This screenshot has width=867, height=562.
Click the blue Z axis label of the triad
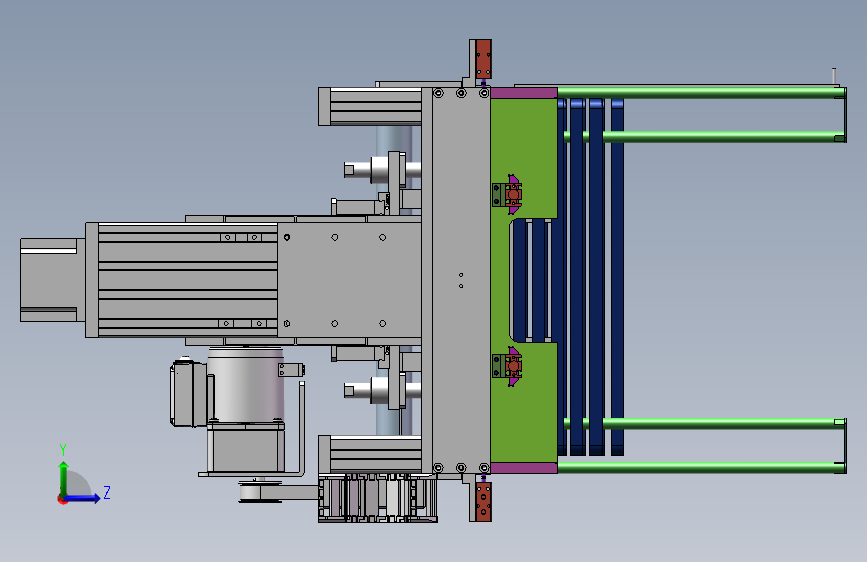point(107,492)
